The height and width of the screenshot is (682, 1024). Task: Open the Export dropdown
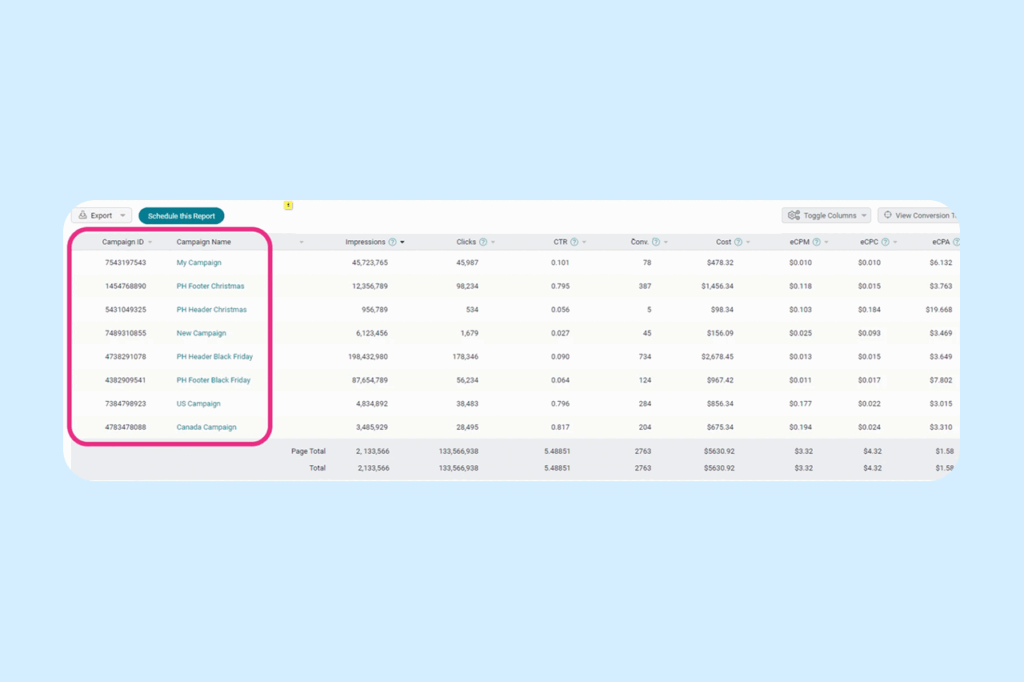101,216
